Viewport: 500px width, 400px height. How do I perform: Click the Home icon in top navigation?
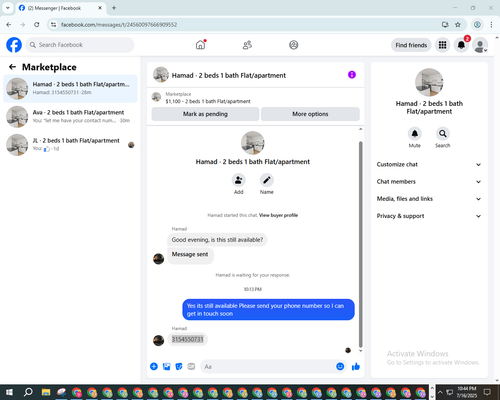[x=200, y=45]
